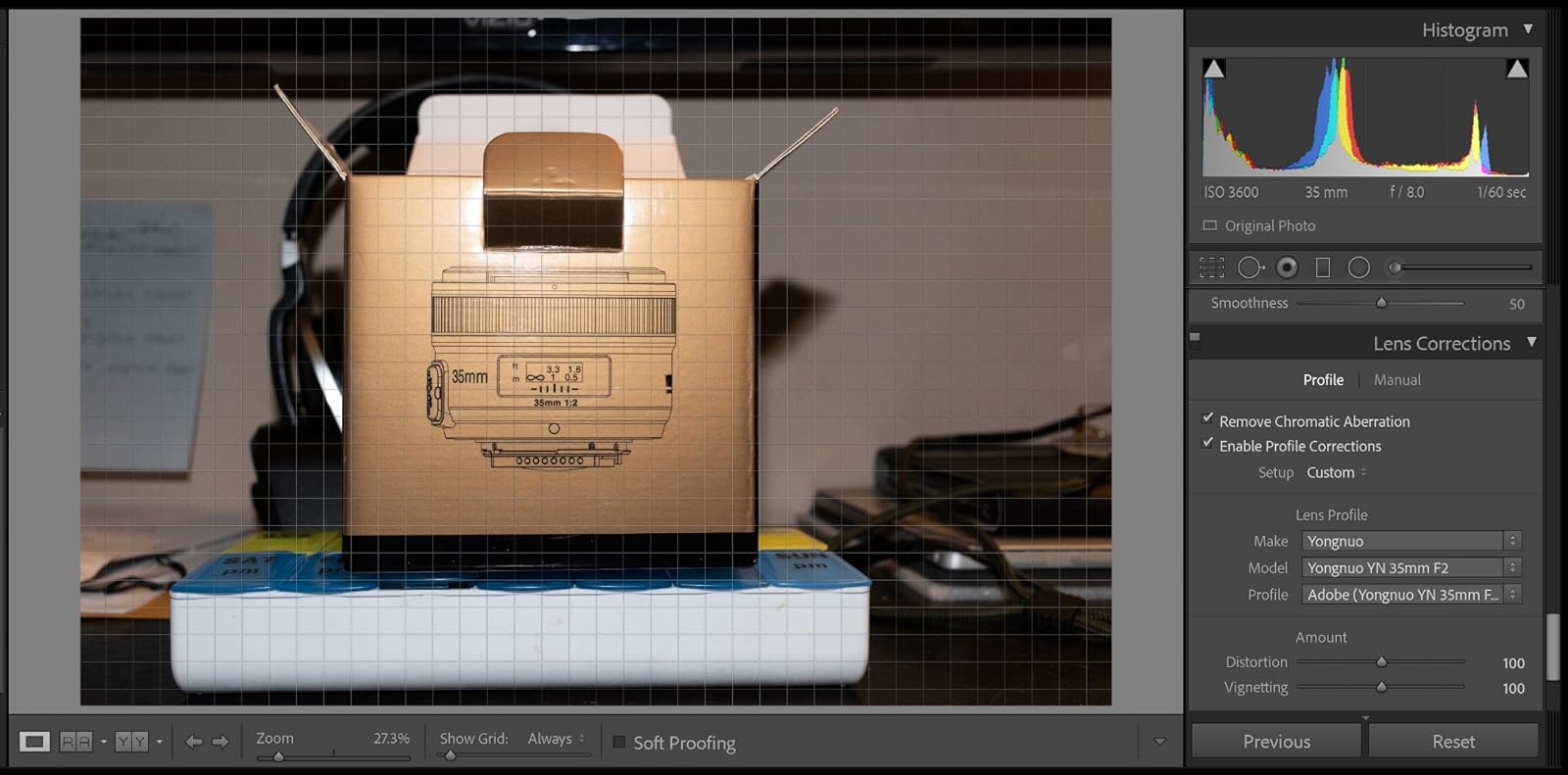
Task: Click the Show Grid size slider handle
Action: (x=450, y=755)
